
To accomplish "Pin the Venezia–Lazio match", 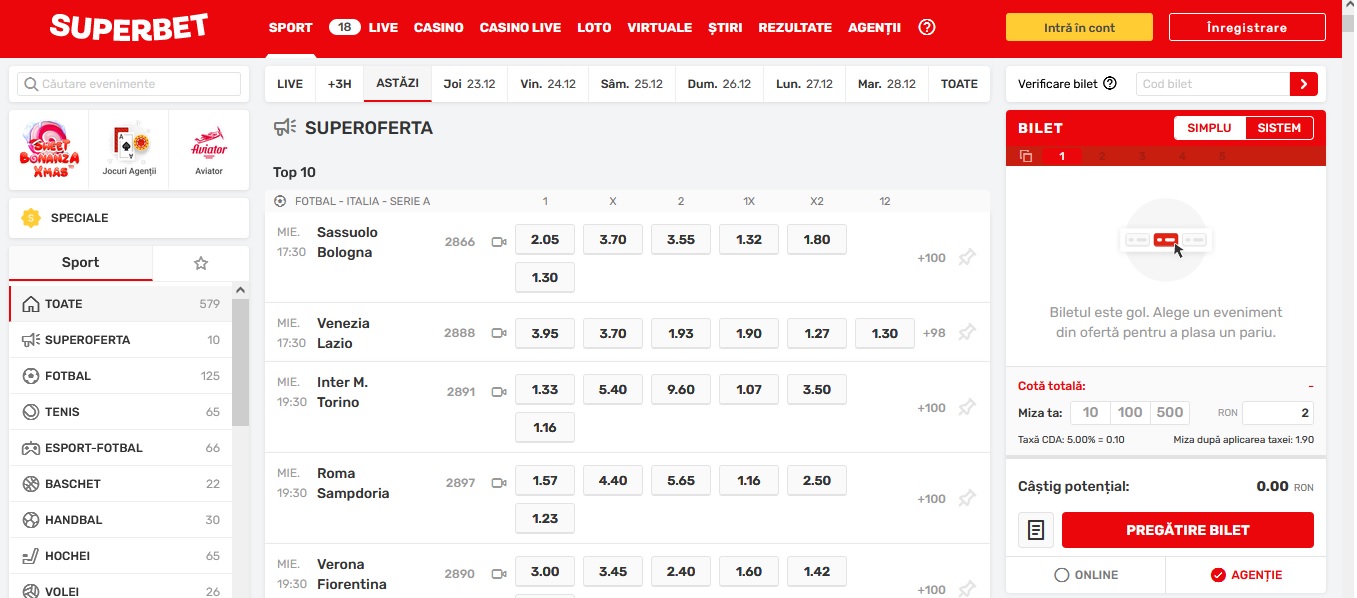I will pyautogui.click(x=966, y=333).
